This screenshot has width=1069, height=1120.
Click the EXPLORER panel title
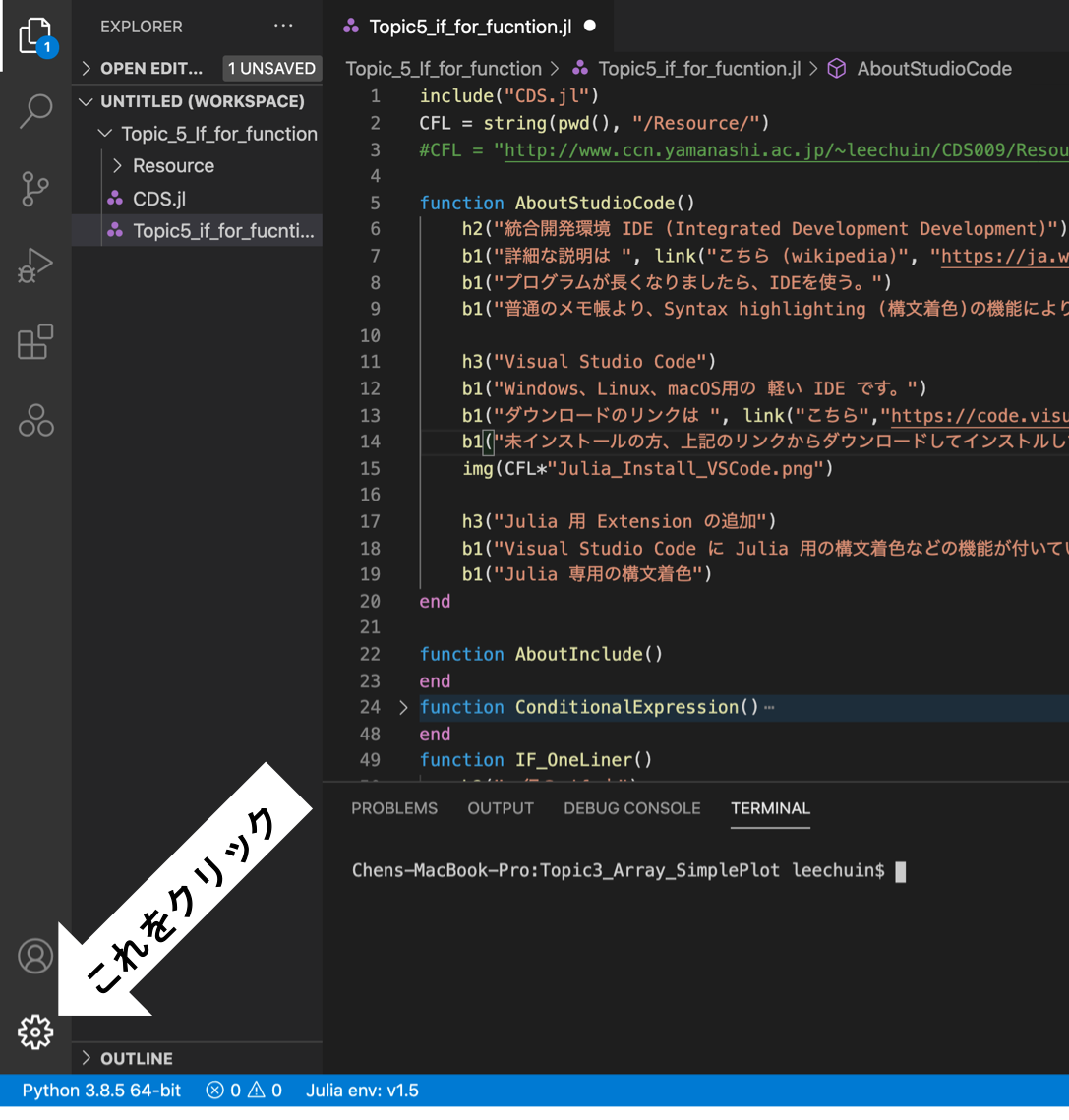click(142, 27)
